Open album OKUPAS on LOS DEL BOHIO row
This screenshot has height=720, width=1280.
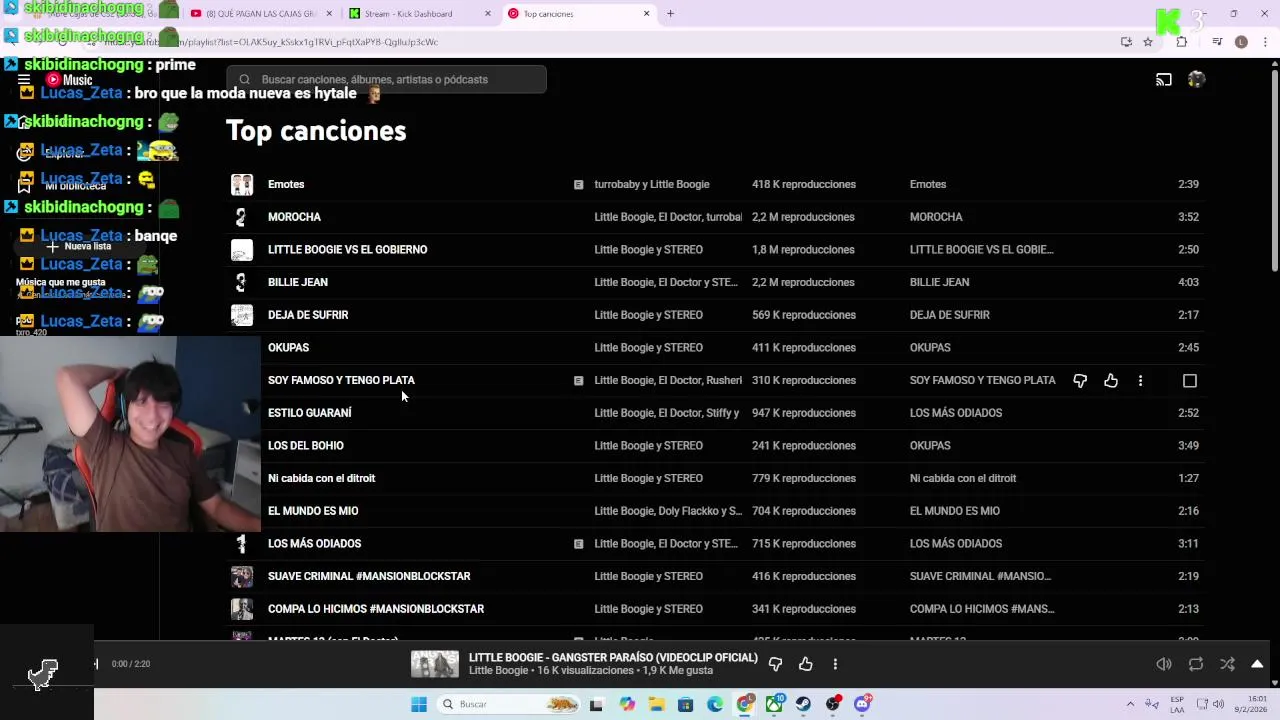point(930,446)
